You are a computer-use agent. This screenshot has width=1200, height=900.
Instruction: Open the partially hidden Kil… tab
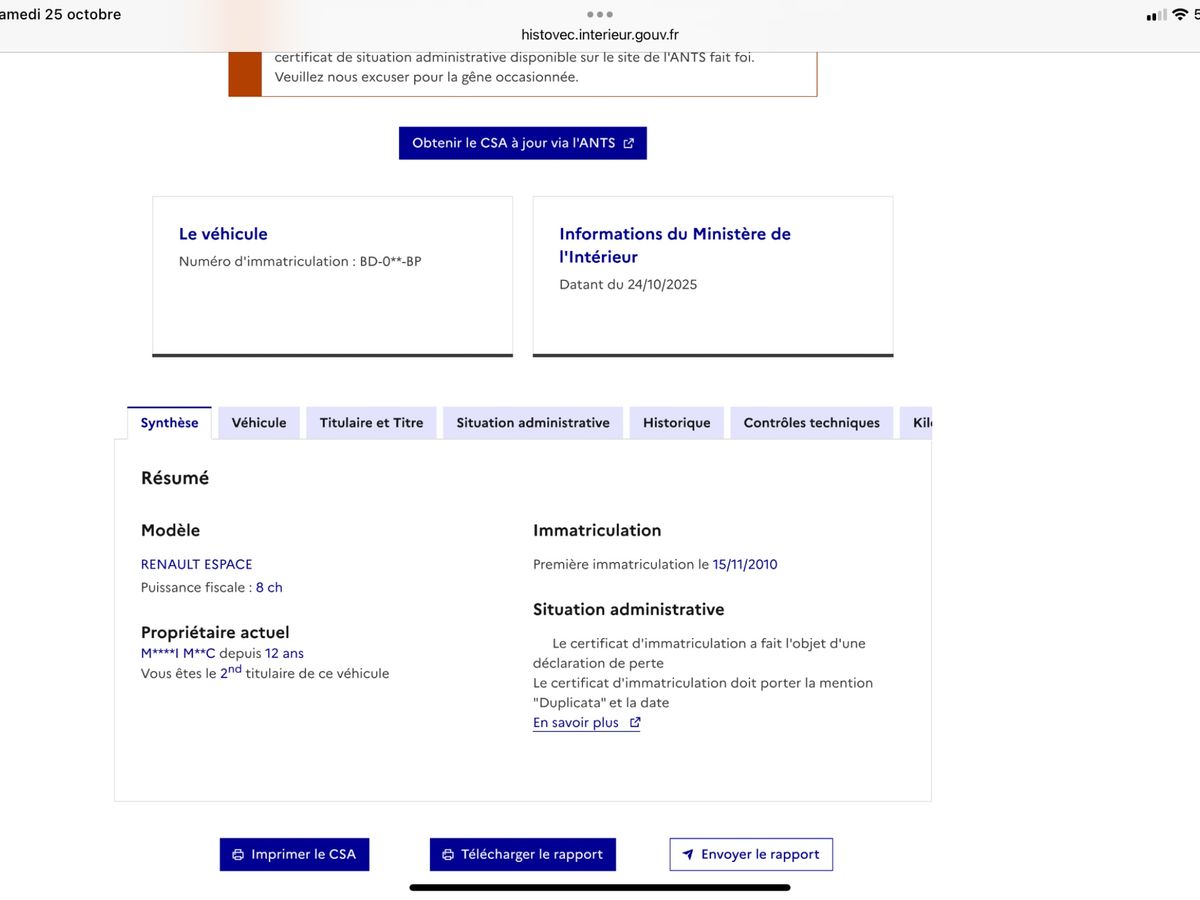pos(917,423)
